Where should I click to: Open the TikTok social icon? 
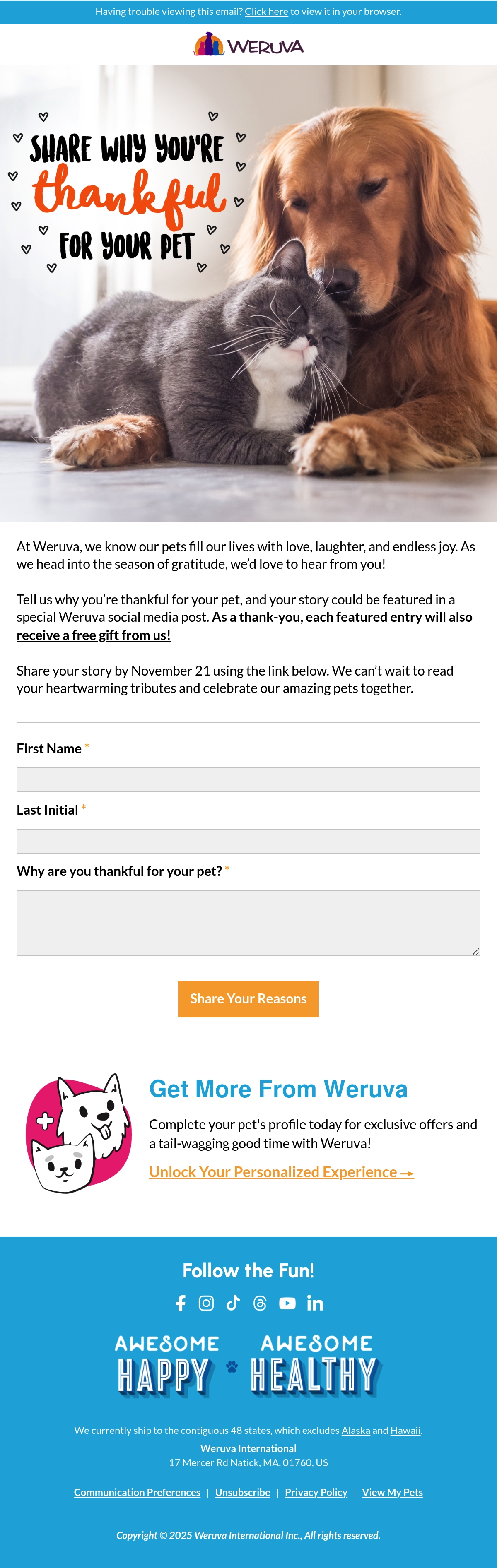pyautogui.click(x=233, y=1303)
